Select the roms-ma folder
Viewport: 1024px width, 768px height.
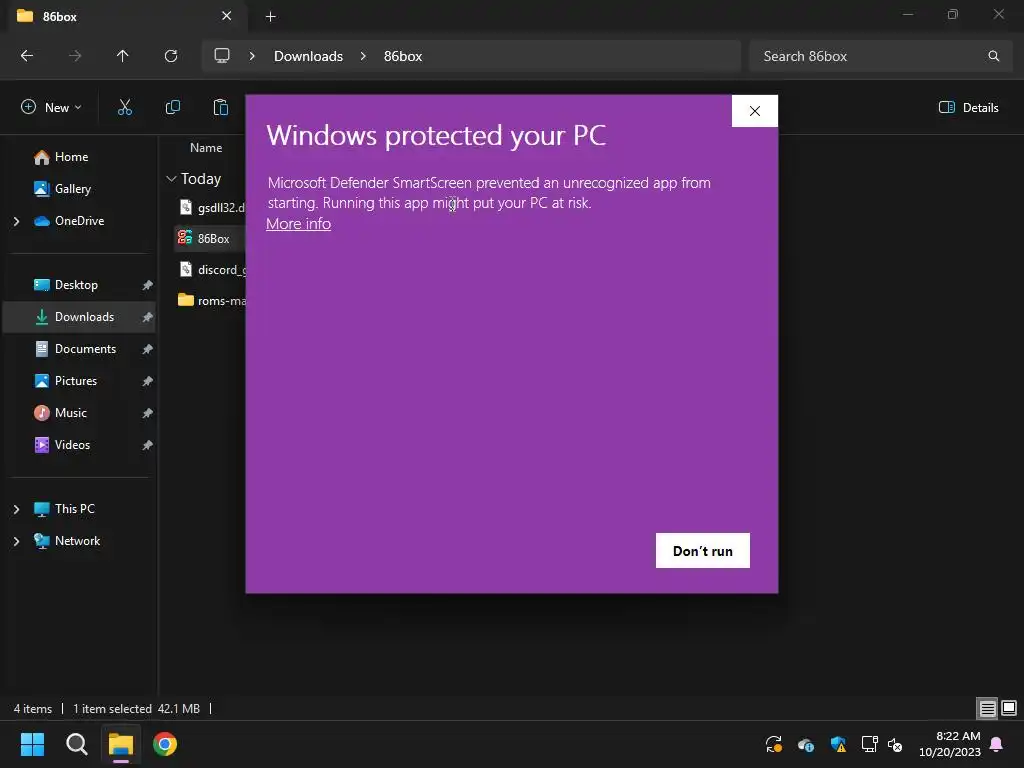(210, 300)
